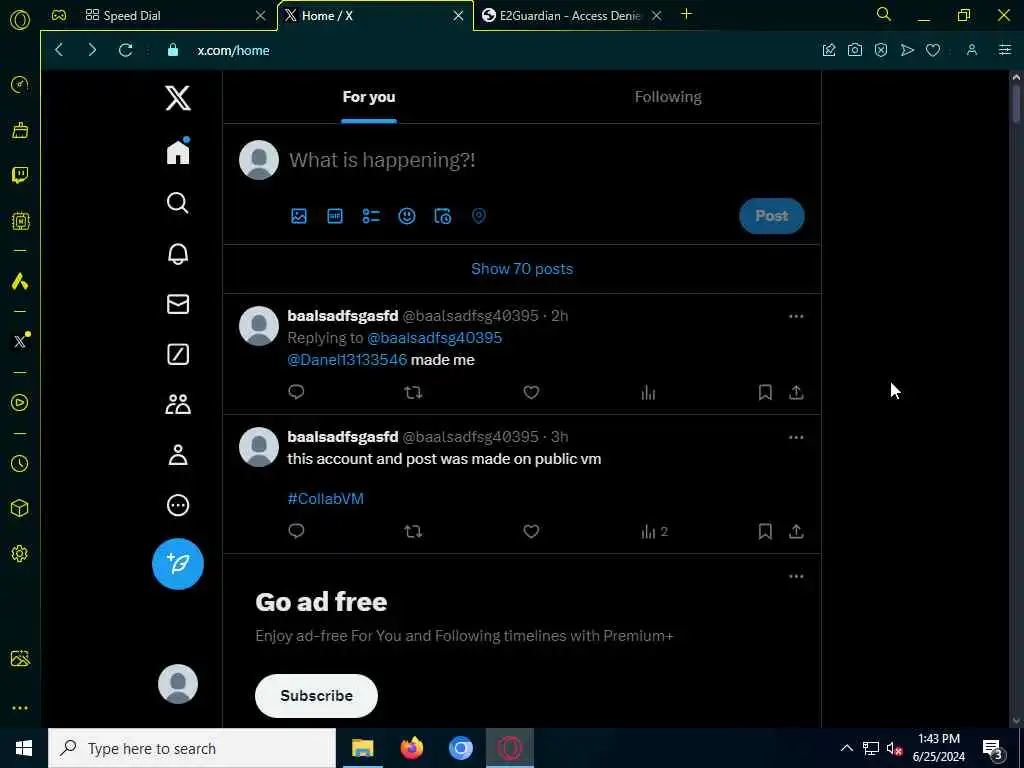Open Twitch icon in Opera GX sidebar
The image size is (1024, 768).
click(x=20, y=175)
